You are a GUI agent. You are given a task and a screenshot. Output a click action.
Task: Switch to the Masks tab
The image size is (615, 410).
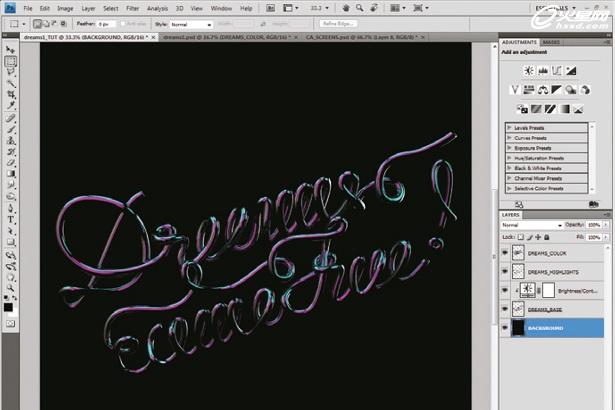pyautogui.click(x=551, y=42)
